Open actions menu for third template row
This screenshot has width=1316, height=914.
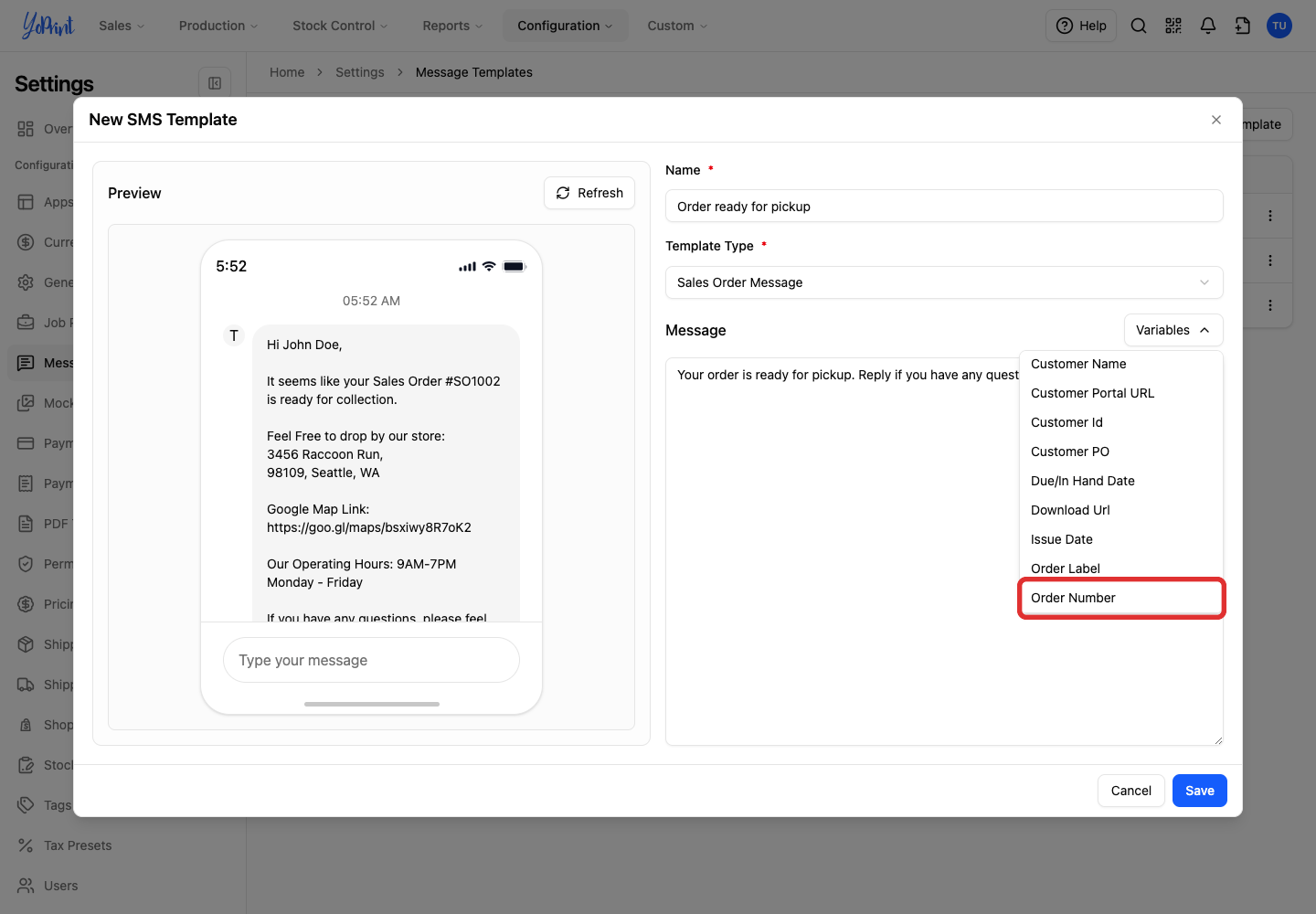(x=1270, y=305)
